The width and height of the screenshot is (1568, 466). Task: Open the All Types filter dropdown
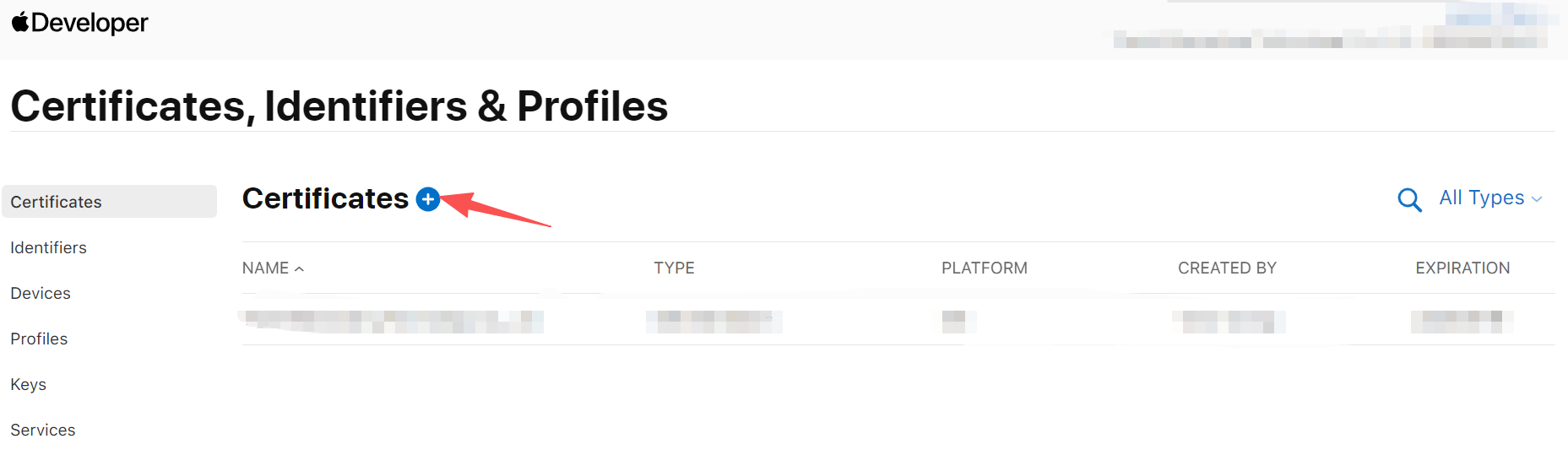click(1490, 198)
